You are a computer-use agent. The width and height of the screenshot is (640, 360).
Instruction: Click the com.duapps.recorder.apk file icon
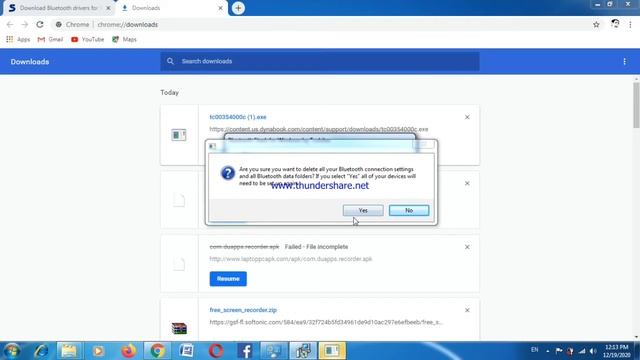(179, 264)
